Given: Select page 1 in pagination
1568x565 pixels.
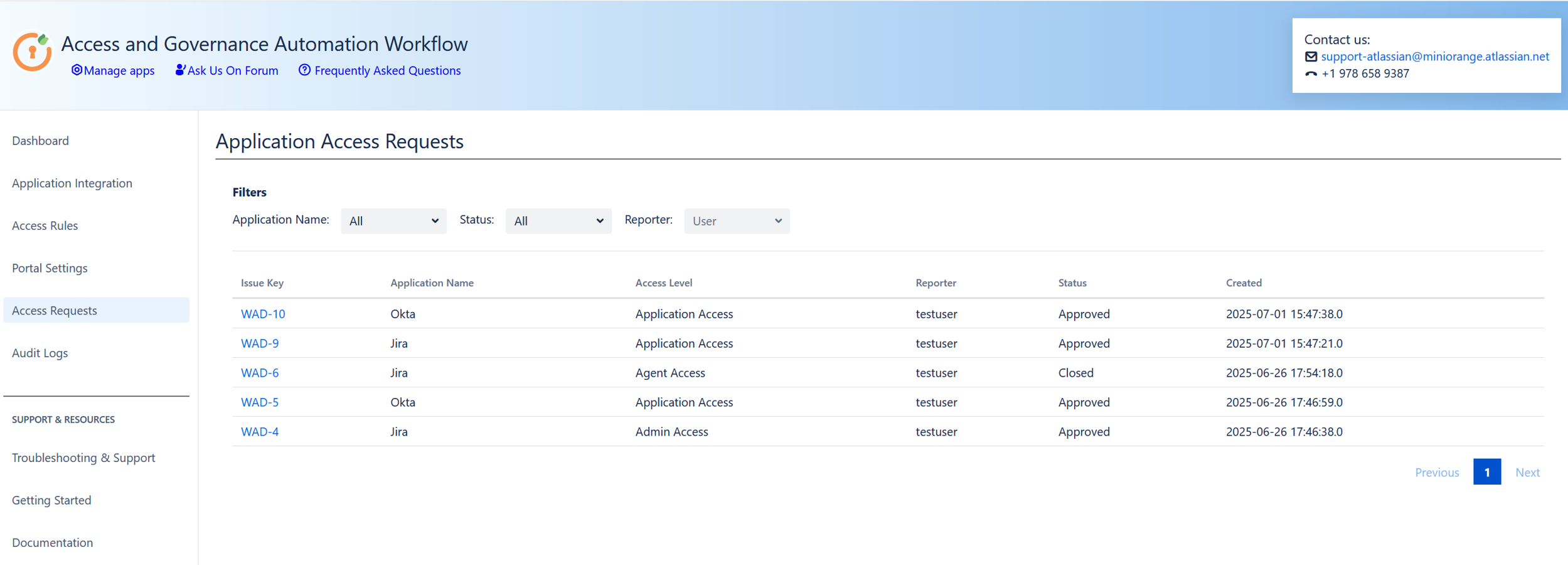Looking at the screenshot, I should [1486, 472].
